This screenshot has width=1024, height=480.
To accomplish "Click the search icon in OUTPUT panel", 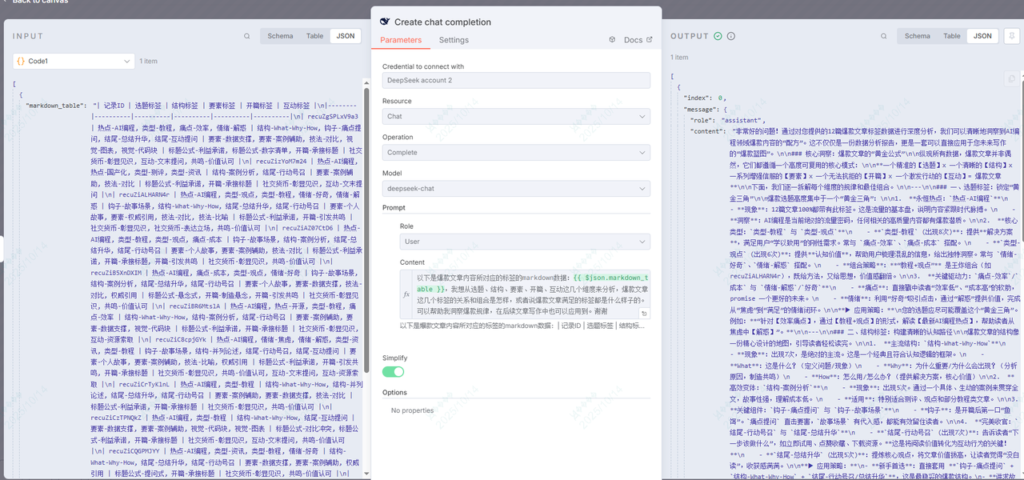I will pos(883,36).
